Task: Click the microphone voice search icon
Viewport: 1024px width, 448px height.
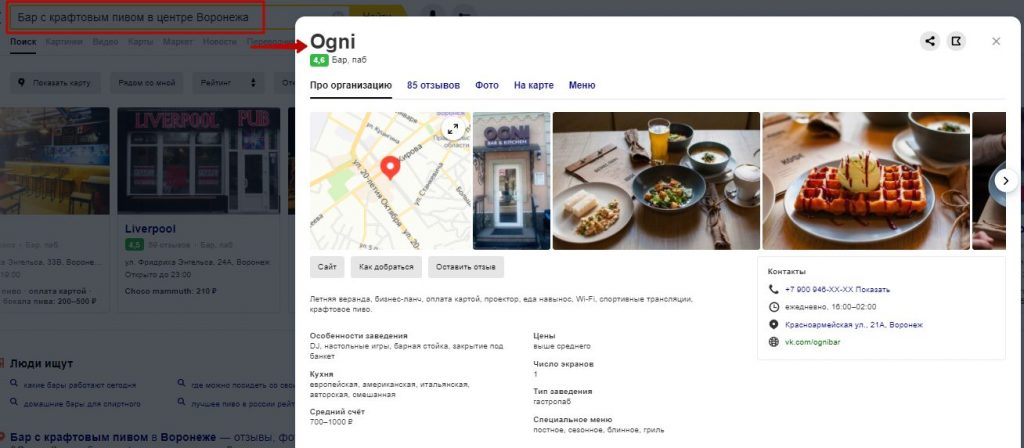Action: coord(432,14)
